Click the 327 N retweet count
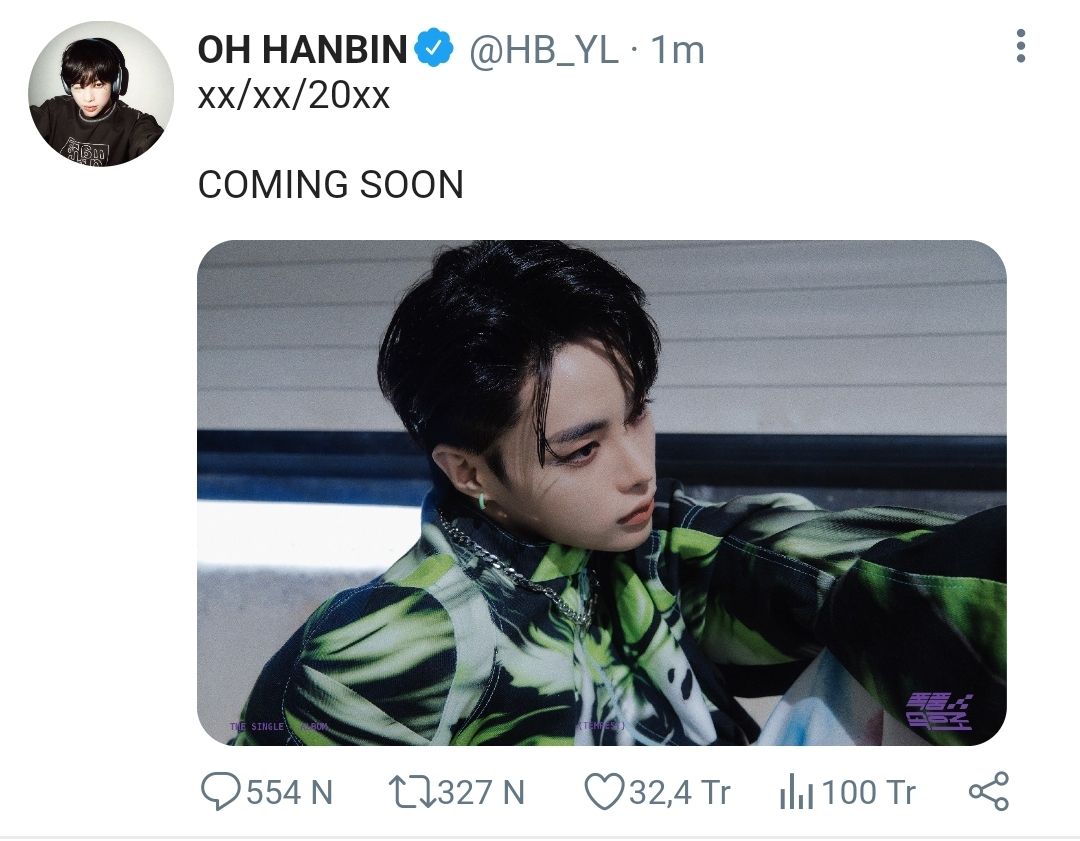 click(481, 792)
